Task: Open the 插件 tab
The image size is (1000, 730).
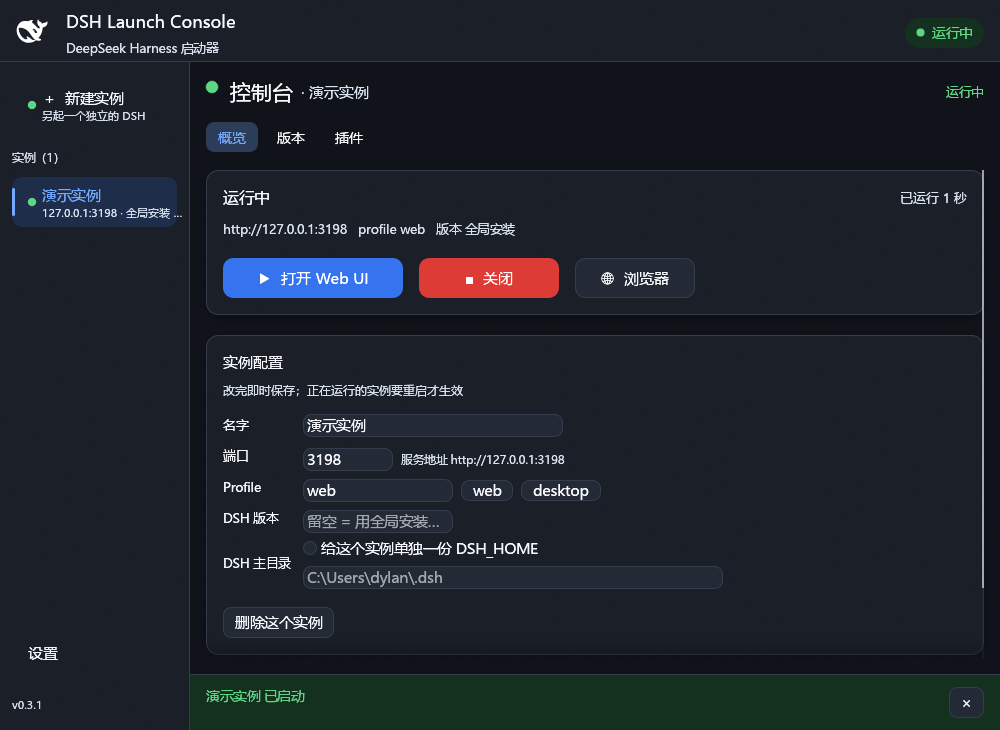Action: point(349,138)
